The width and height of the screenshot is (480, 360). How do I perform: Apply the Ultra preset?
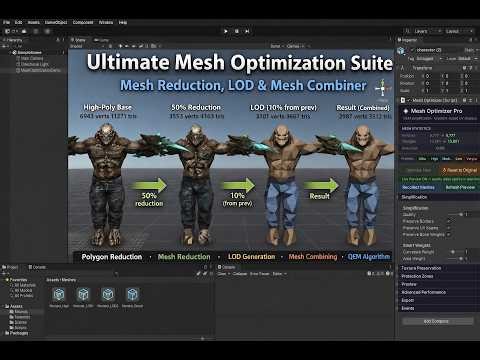pyautogui.click(x=422, y=159)
